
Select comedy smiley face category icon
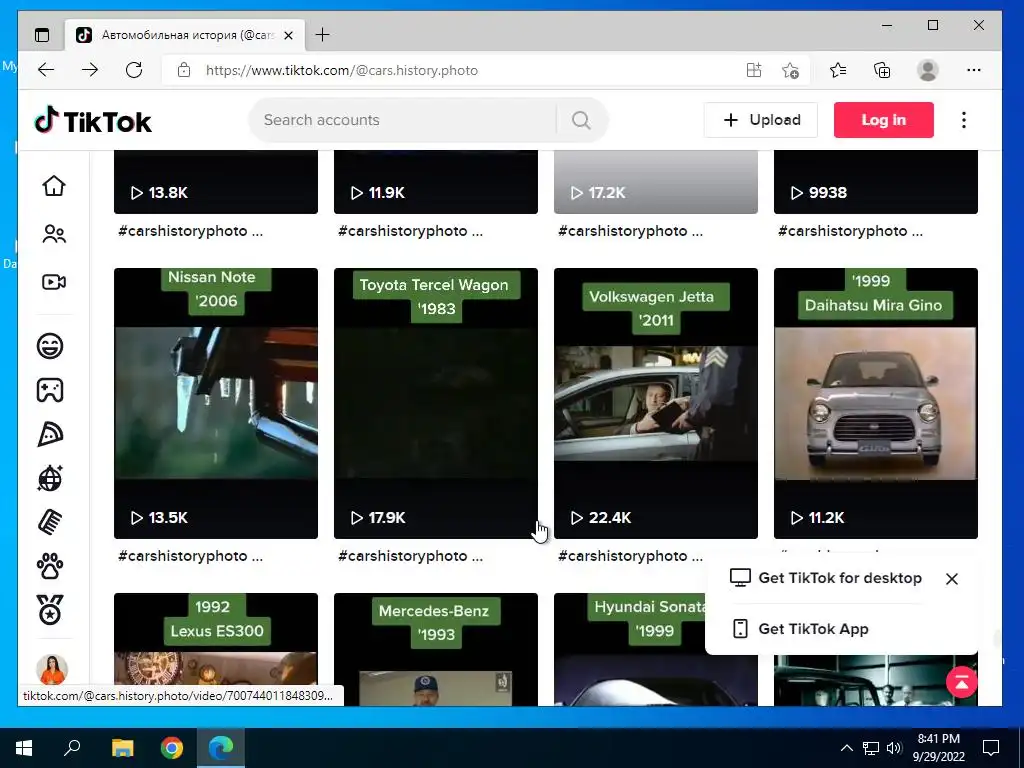tap(50, 345)
